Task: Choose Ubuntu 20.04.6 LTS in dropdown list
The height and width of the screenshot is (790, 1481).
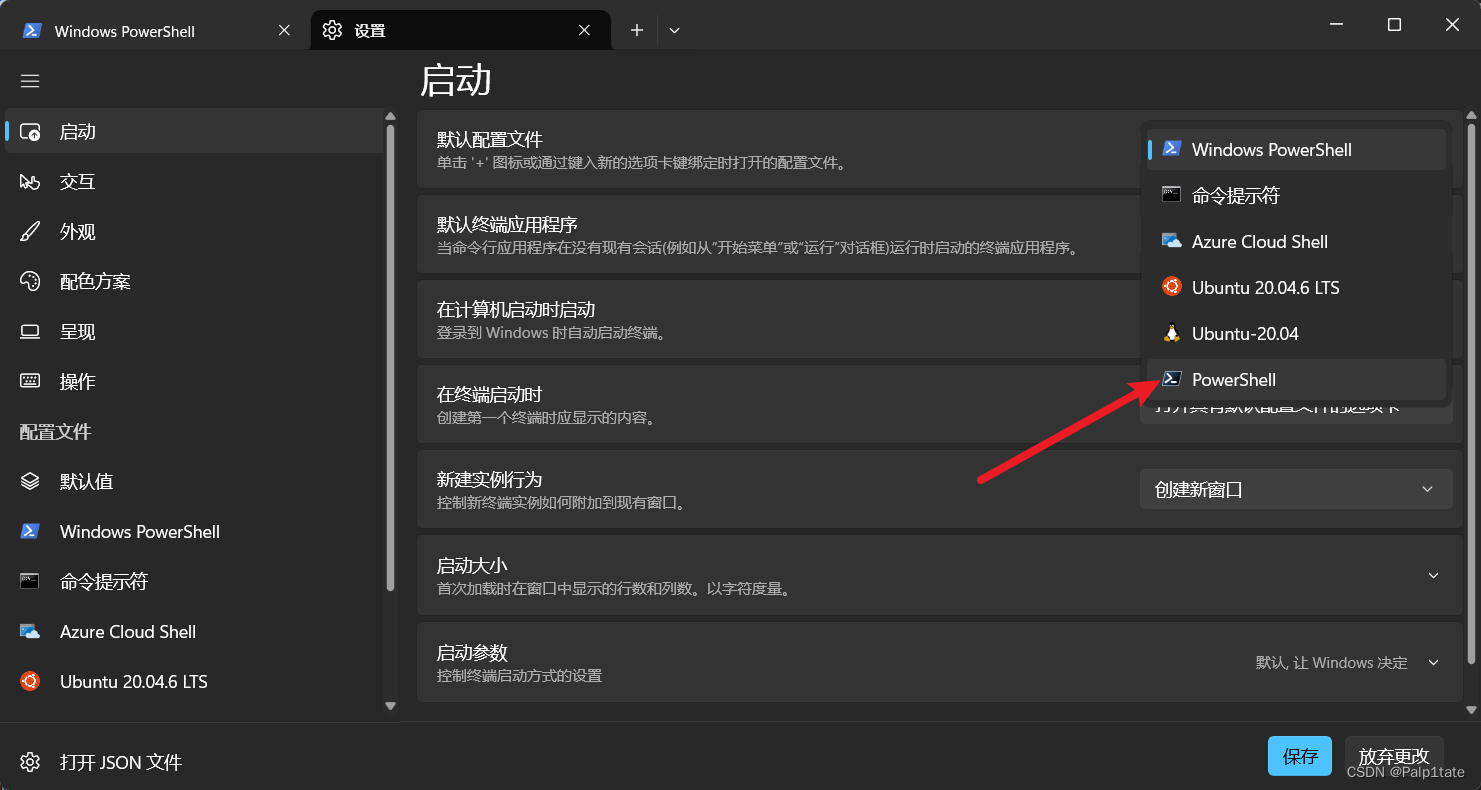Action: (x=1296, y=287)
